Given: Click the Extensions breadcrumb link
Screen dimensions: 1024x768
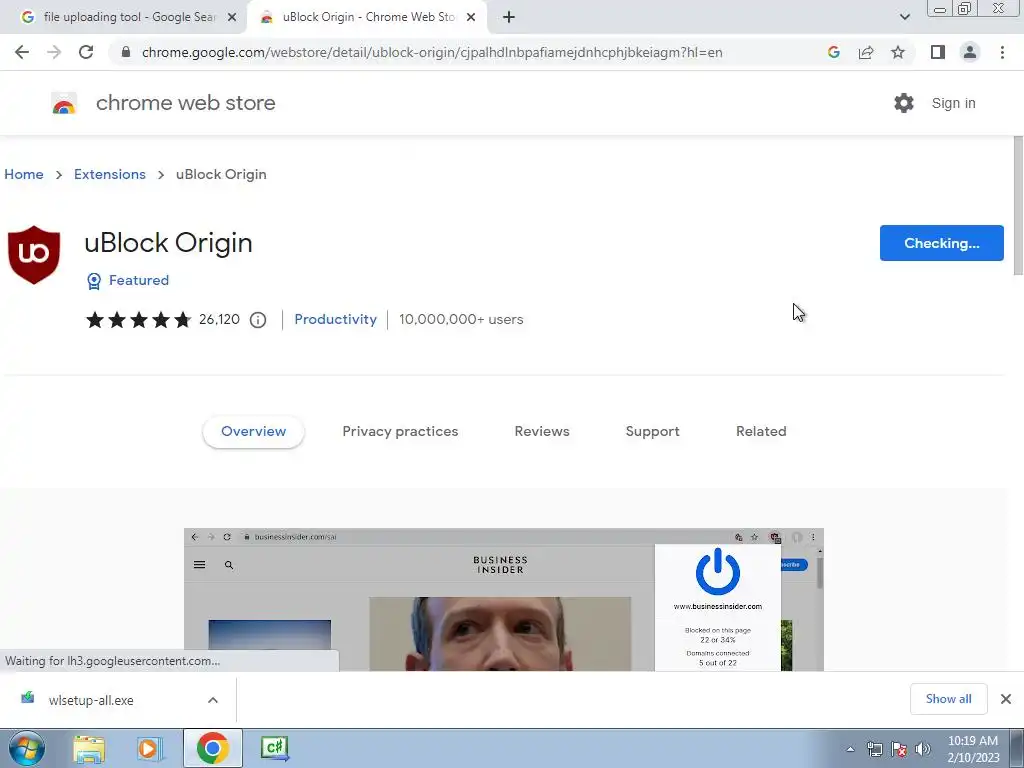Looking at the screenshot, I should pos(110,174).
